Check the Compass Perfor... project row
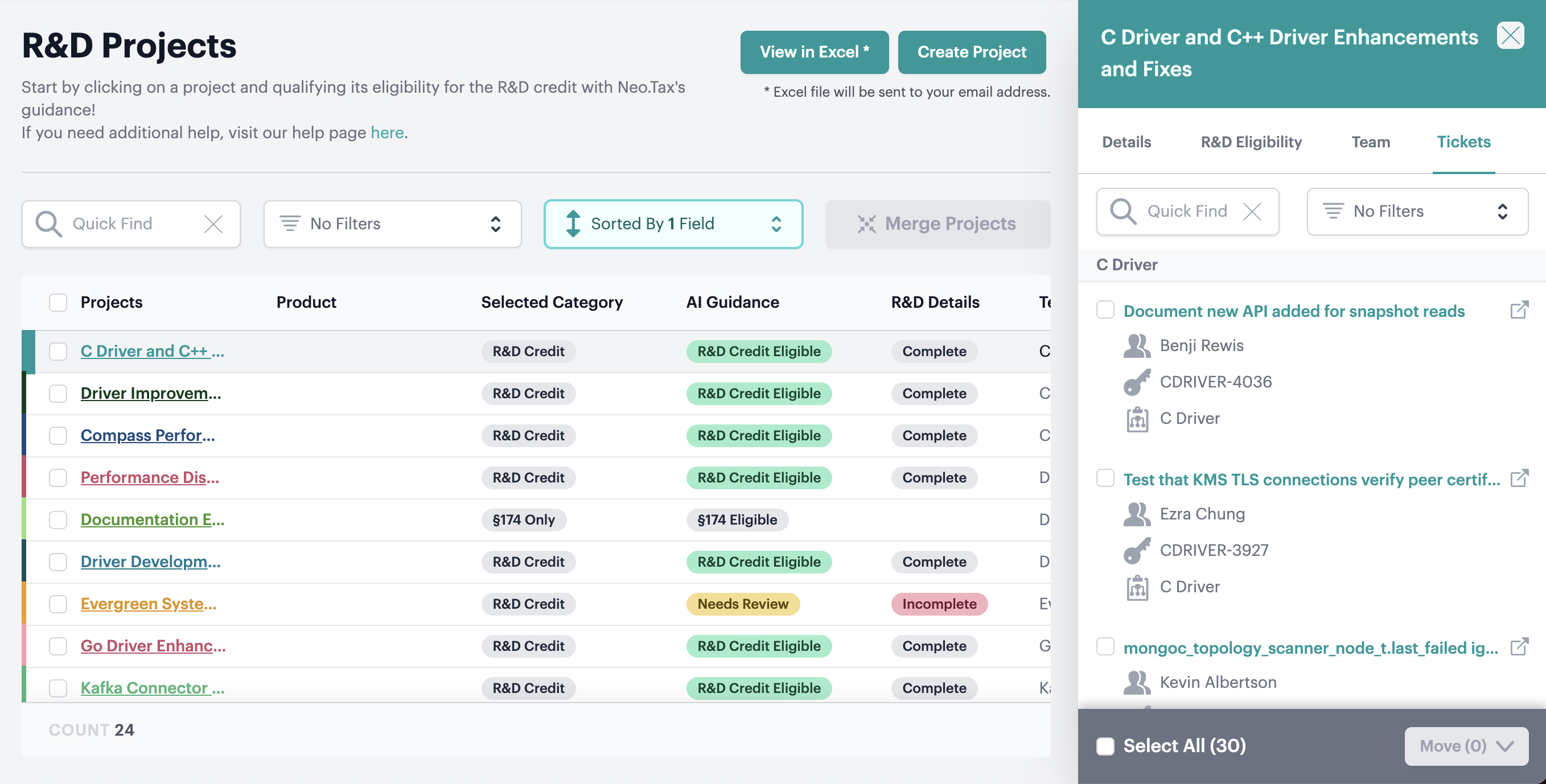The width and height of the screenshot is (1546, 784). [x=58, y=435]
